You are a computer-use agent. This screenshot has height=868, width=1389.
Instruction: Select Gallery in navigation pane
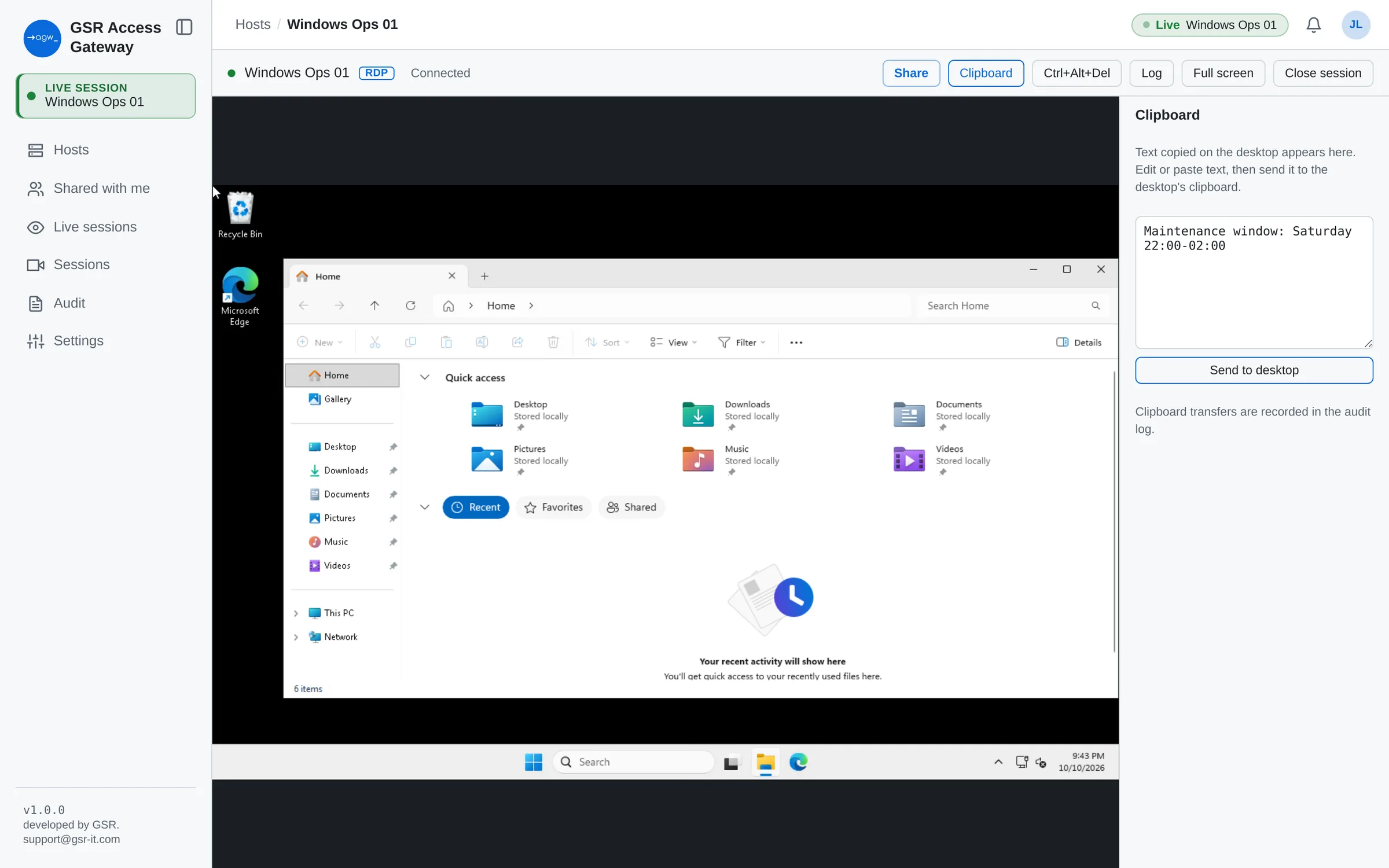click(342, 399)
